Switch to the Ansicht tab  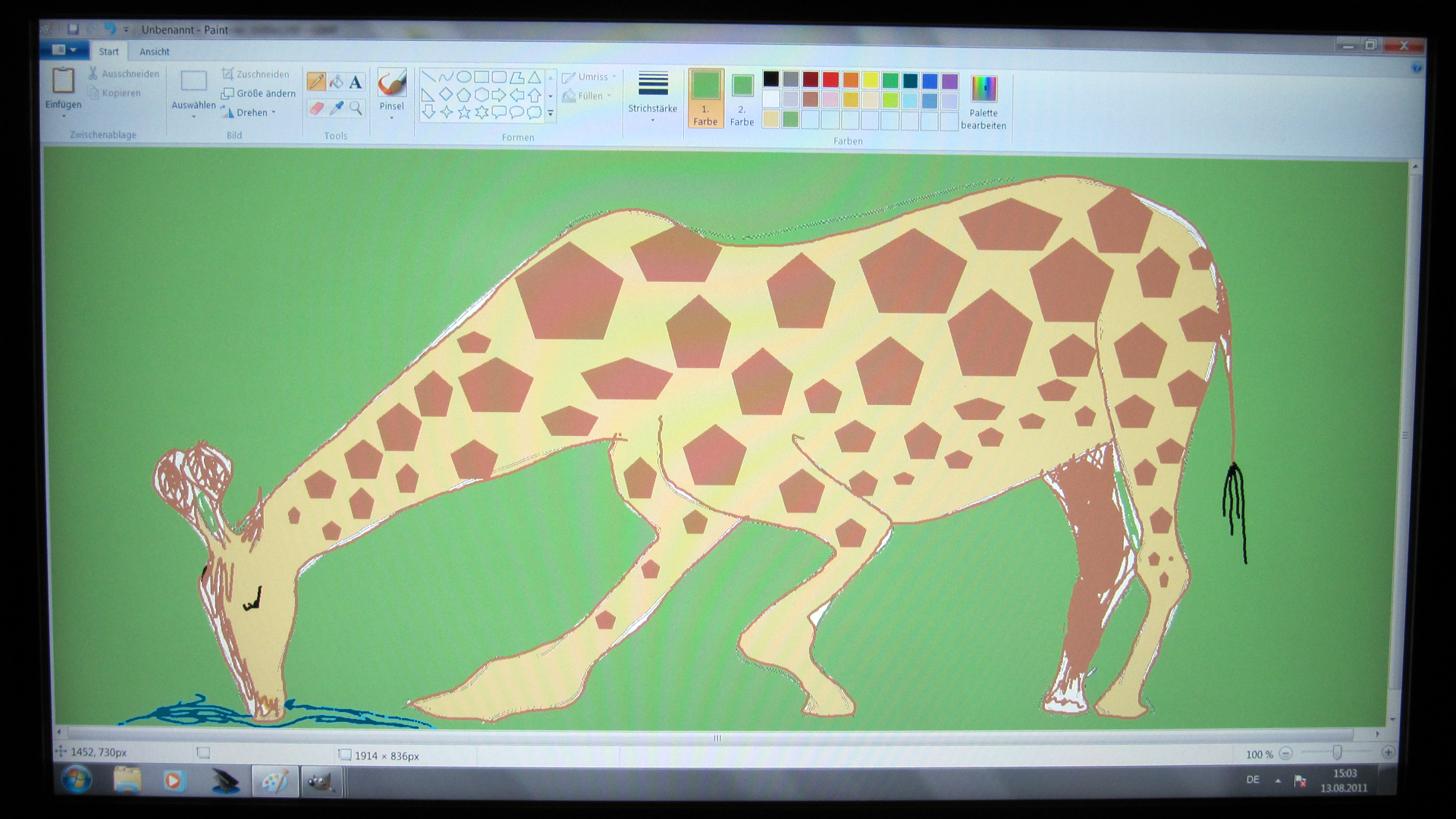point(154,52)
